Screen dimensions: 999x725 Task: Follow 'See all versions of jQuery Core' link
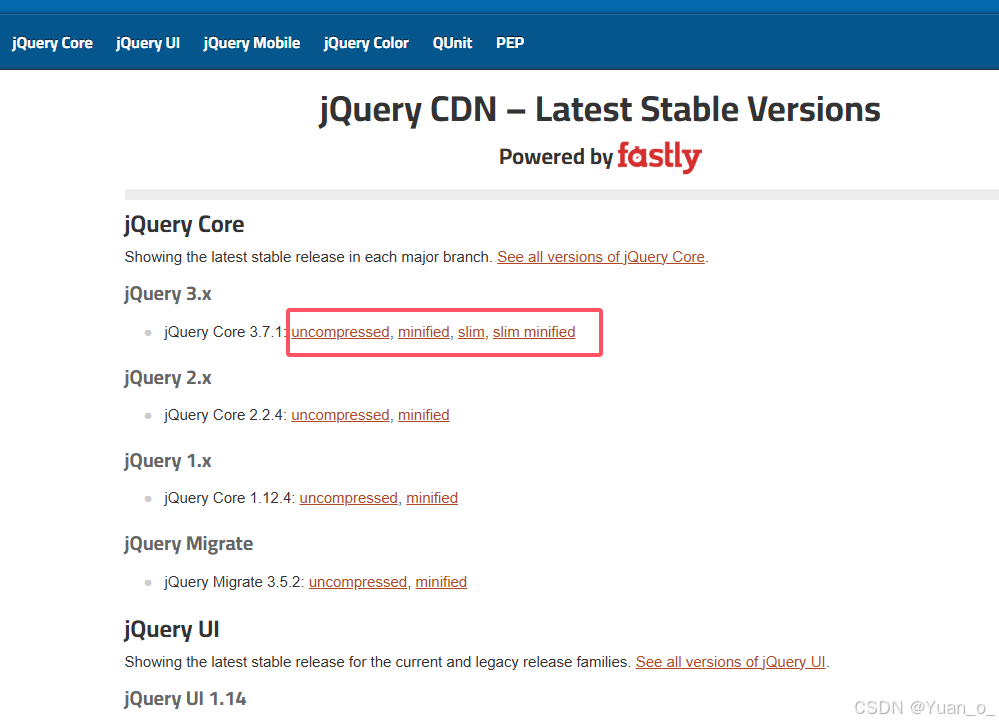tap(601, 257)
